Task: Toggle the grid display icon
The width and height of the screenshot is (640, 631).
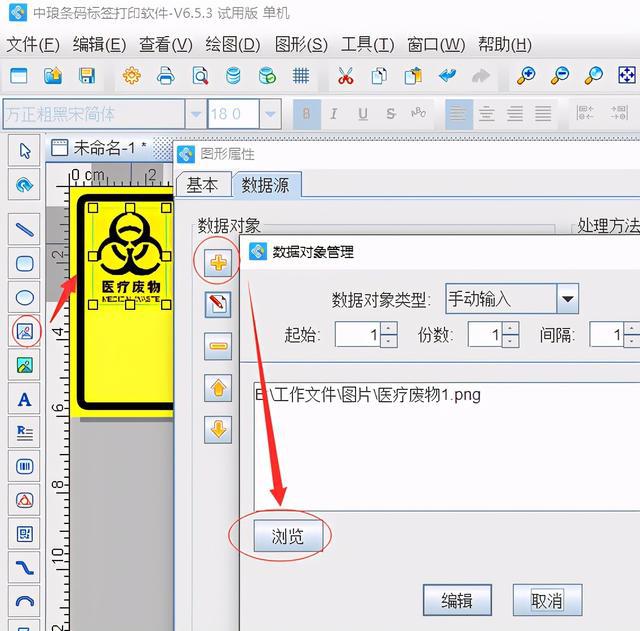Action: point(301,76)
